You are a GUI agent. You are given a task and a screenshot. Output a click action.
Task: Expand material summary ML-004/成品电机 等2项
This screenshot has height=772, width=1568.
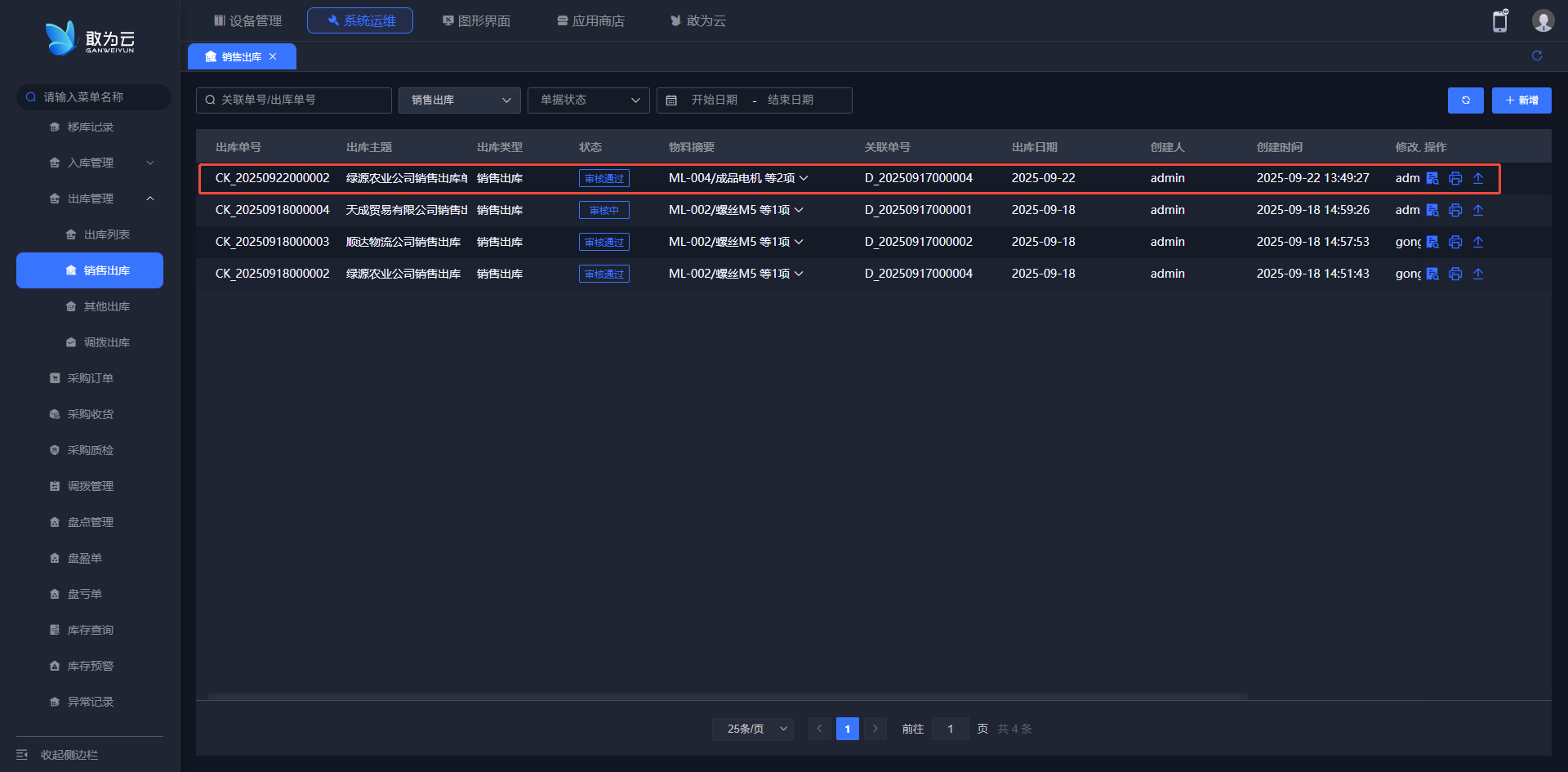804,178
